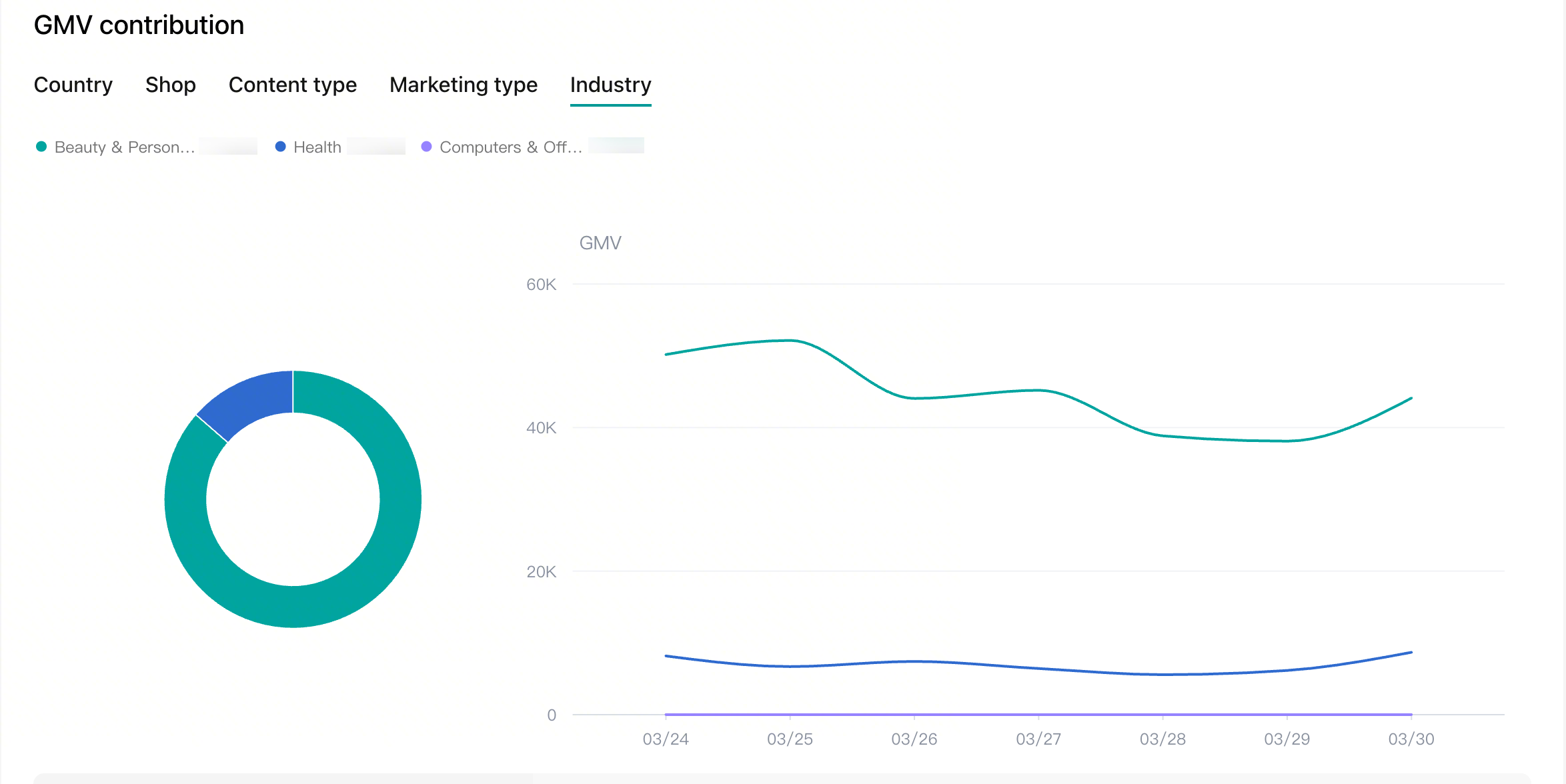Click the 03/24 date label

pos(666,739)
